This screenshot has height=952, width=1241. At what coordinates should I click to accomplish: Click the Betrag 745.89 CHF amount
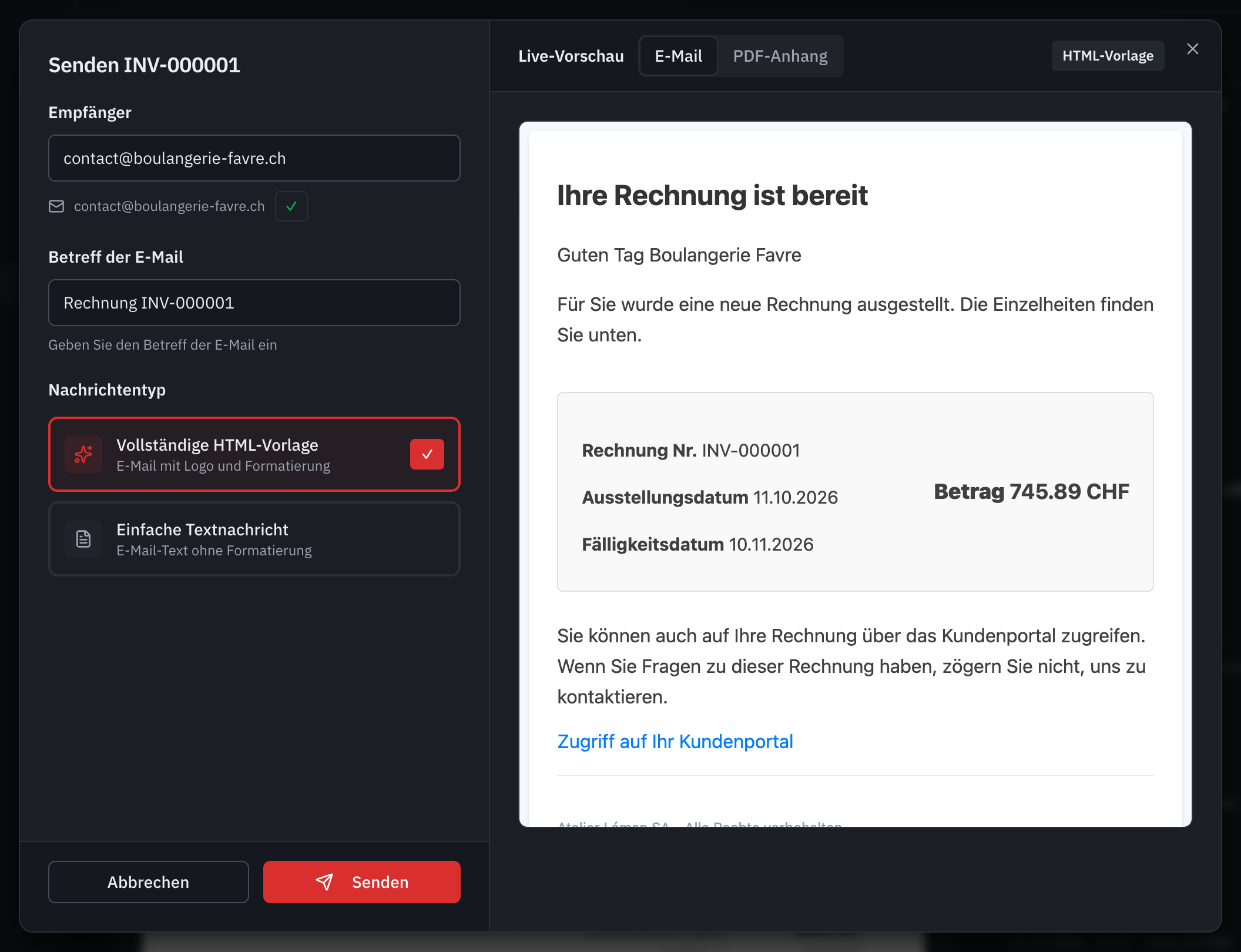point(1032,492)
